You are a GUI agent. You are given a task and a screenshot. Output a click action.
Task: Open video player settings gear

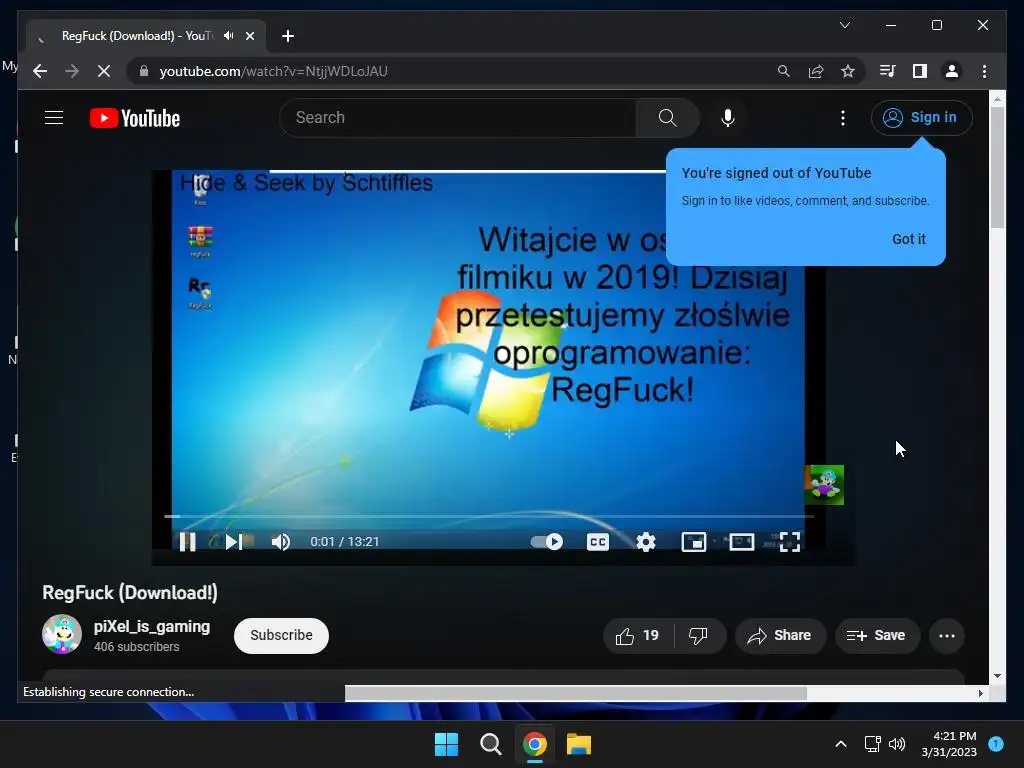(645, 541)
